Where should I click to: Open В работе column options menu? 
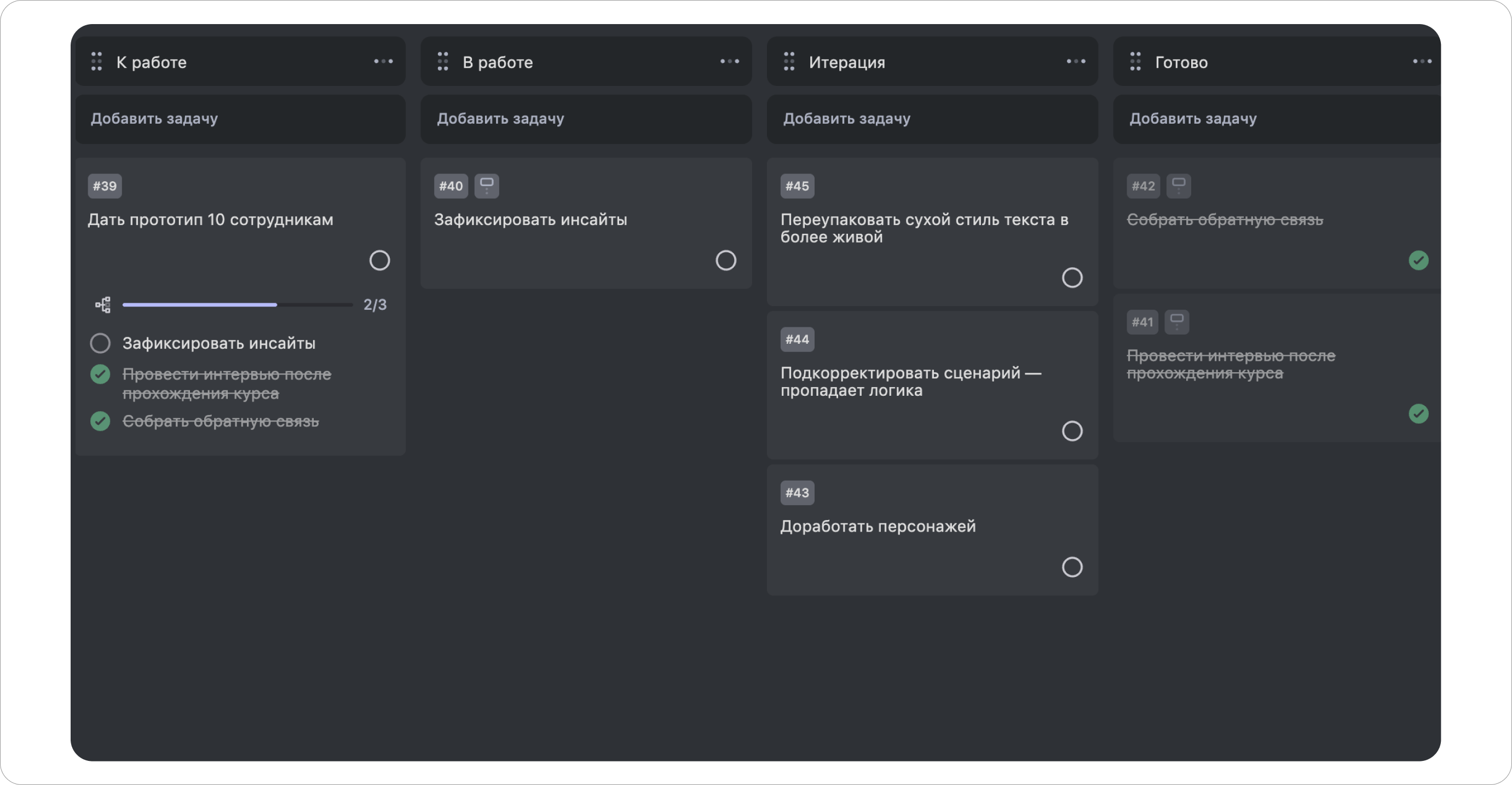730,62
